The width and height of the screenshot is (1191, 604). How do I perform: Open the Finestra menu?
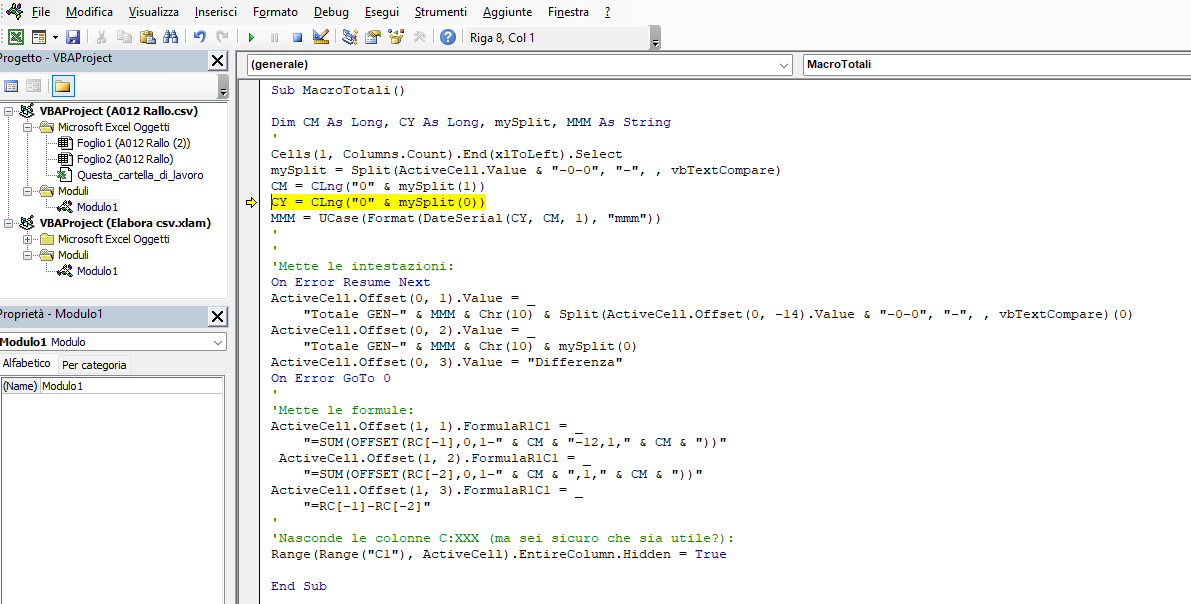point(568,12)
